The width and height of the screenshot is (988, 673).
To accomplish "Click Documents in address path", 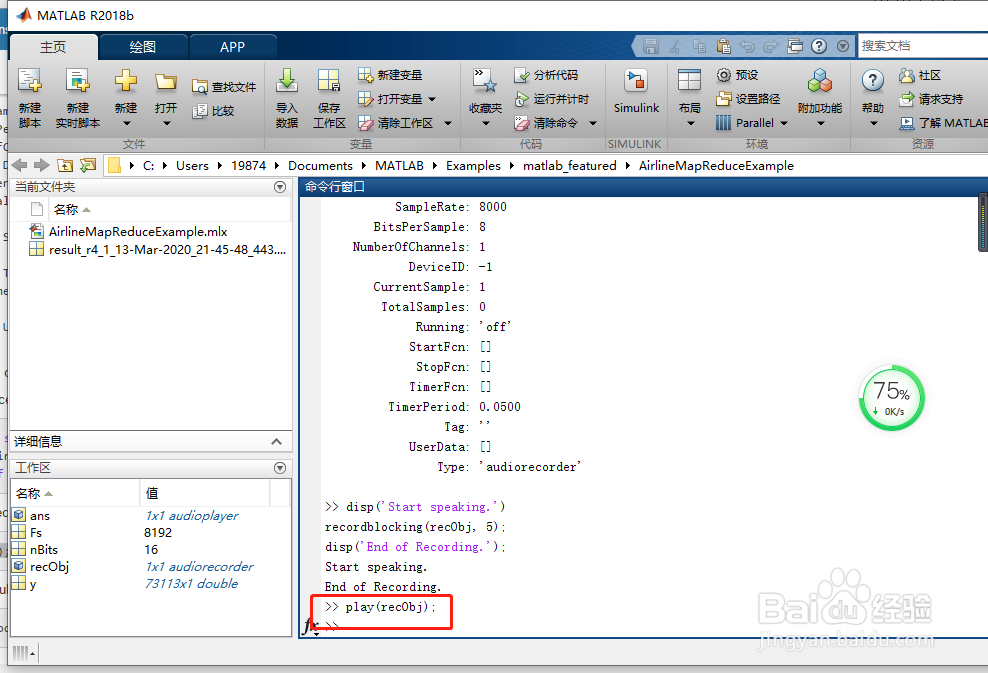I will (320, 166).
